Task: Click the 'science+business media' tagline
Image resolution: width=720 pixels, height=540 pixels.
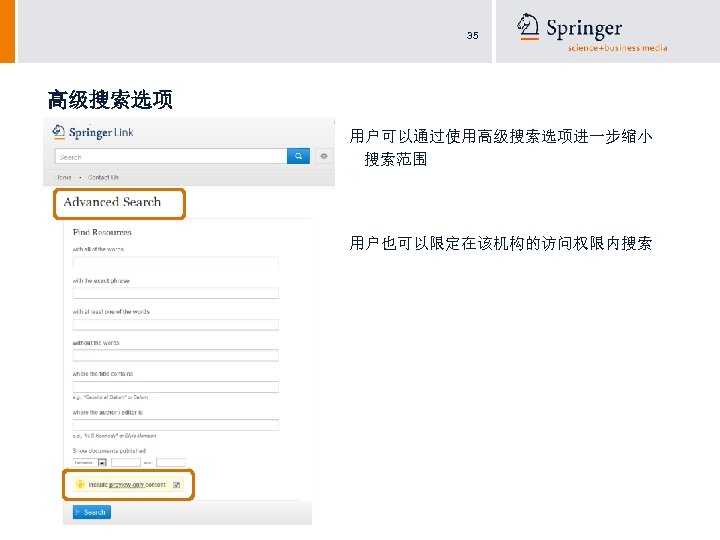Action: [x=618, y=48]
